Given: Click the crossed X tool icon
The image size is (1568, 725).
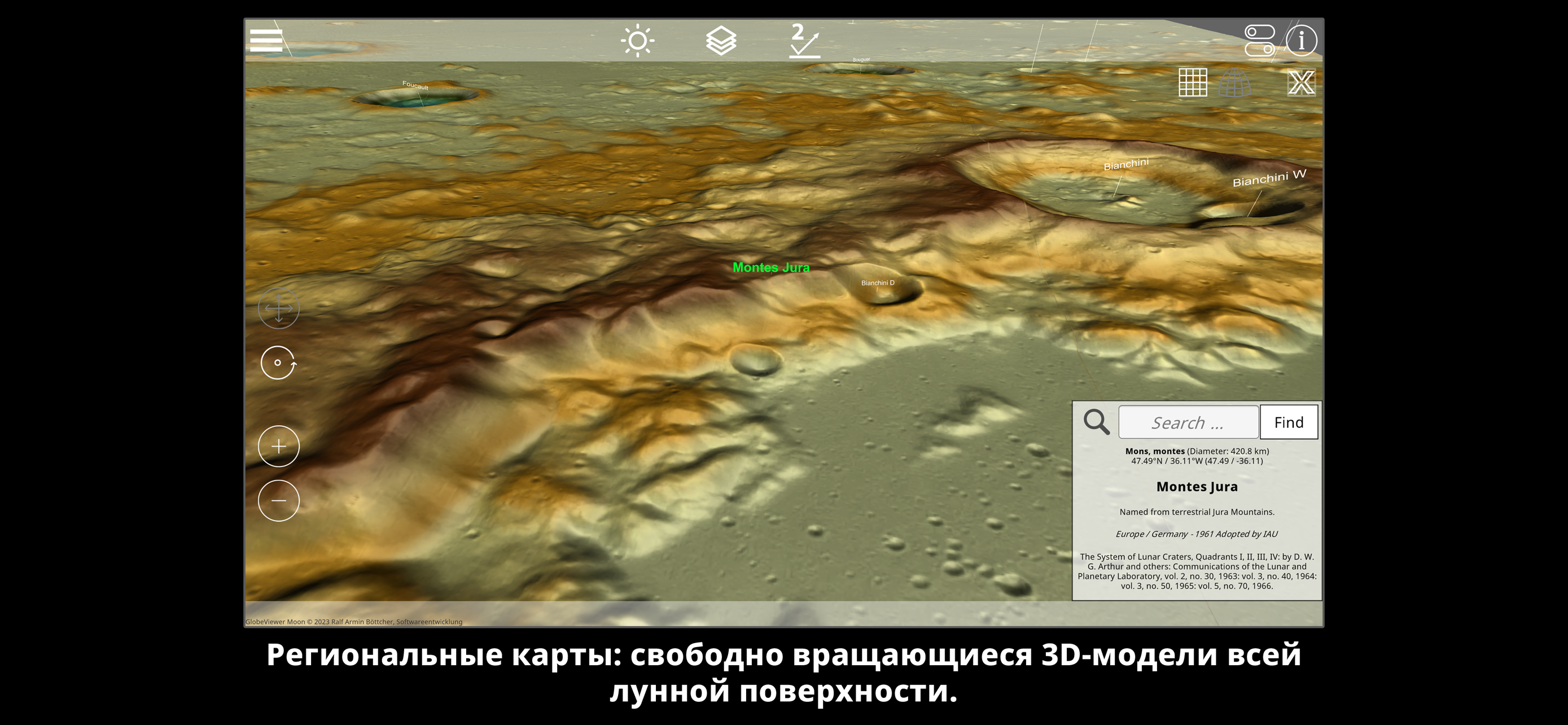Looking at the screenshot, I should (1302, 82).
